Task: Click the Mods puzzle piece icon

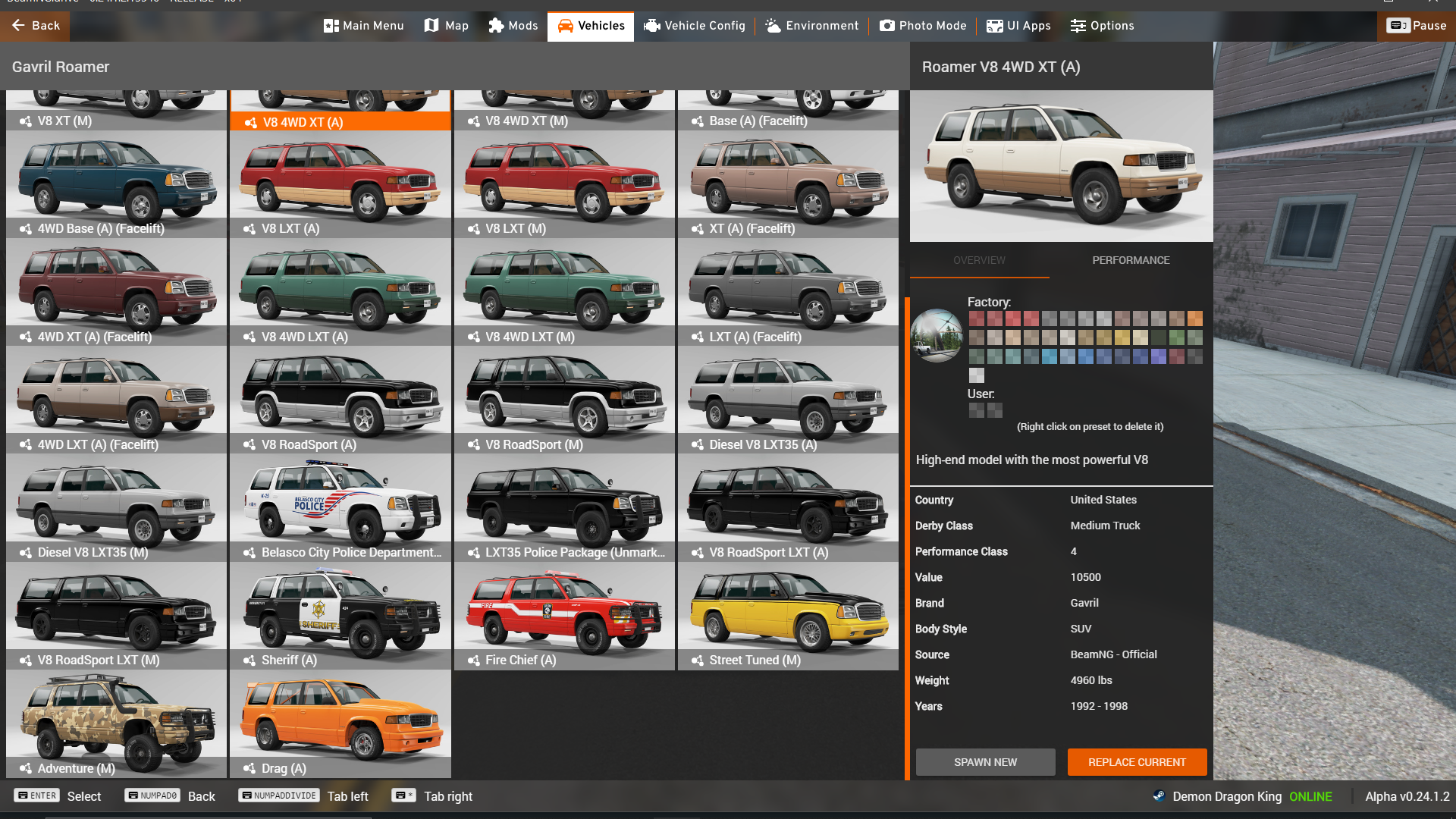Action: point(496,26)
